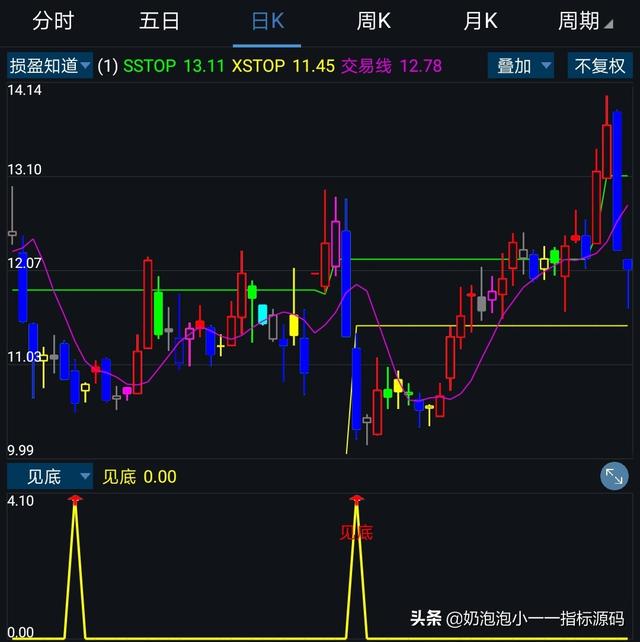Click the red 见底 label under the second signal spike
Screen dimensions: 640x642
356,533
